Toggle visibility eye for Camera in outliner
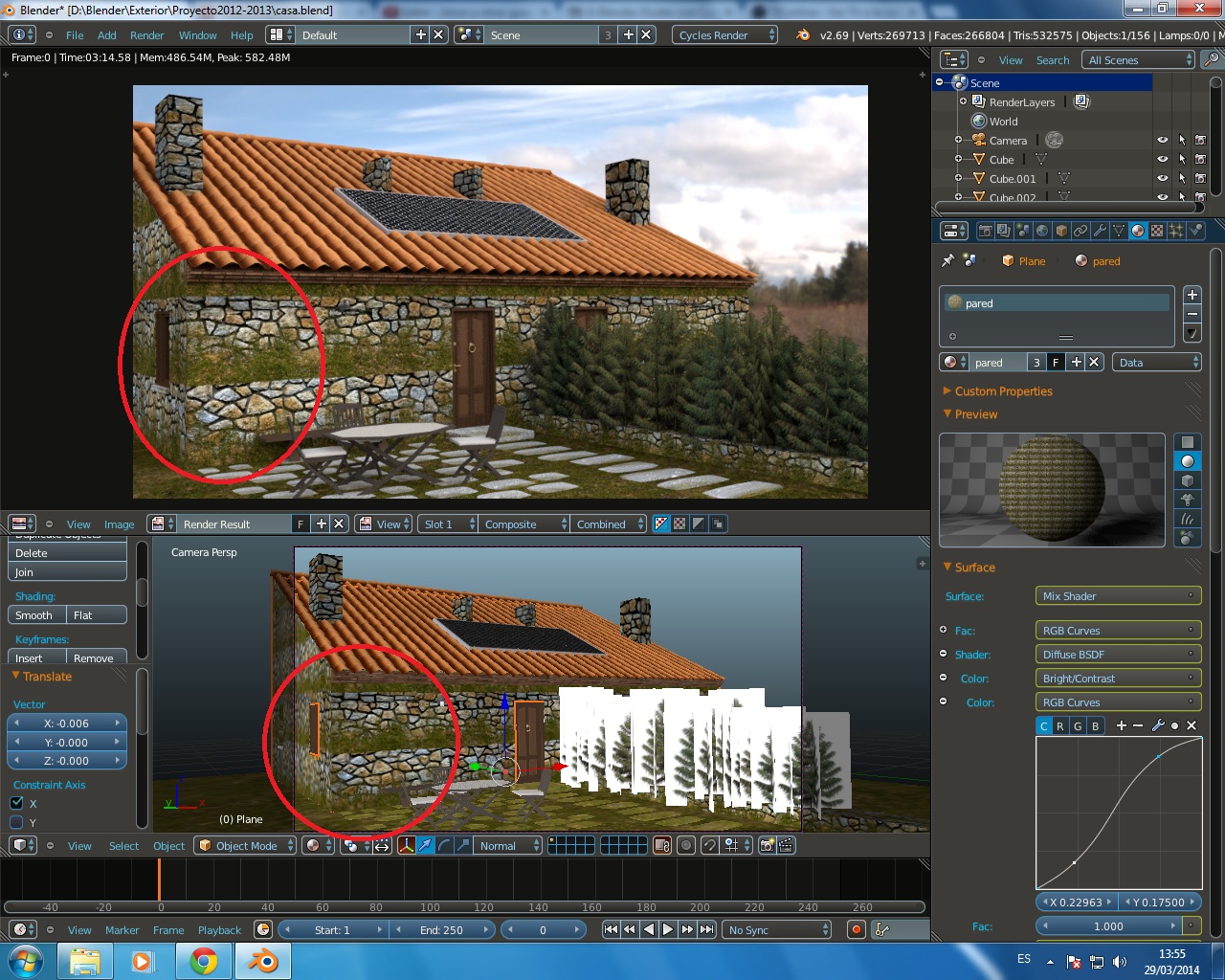The image size is (1225, 980). (1163, 140)
